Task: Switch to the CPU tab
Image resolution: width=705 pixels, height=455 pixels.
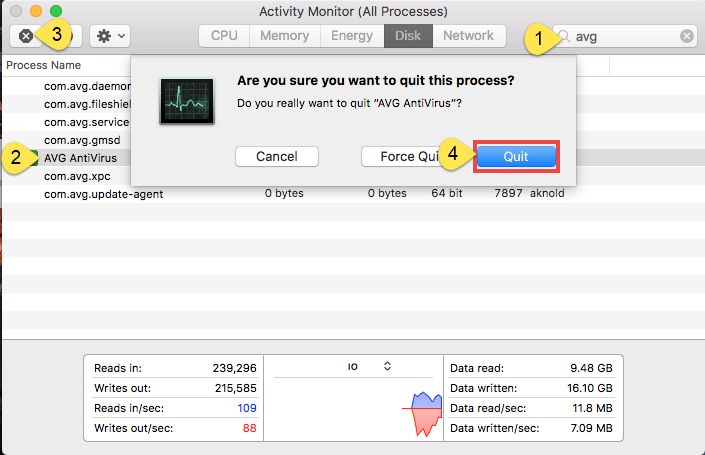Action: point(224,36)
